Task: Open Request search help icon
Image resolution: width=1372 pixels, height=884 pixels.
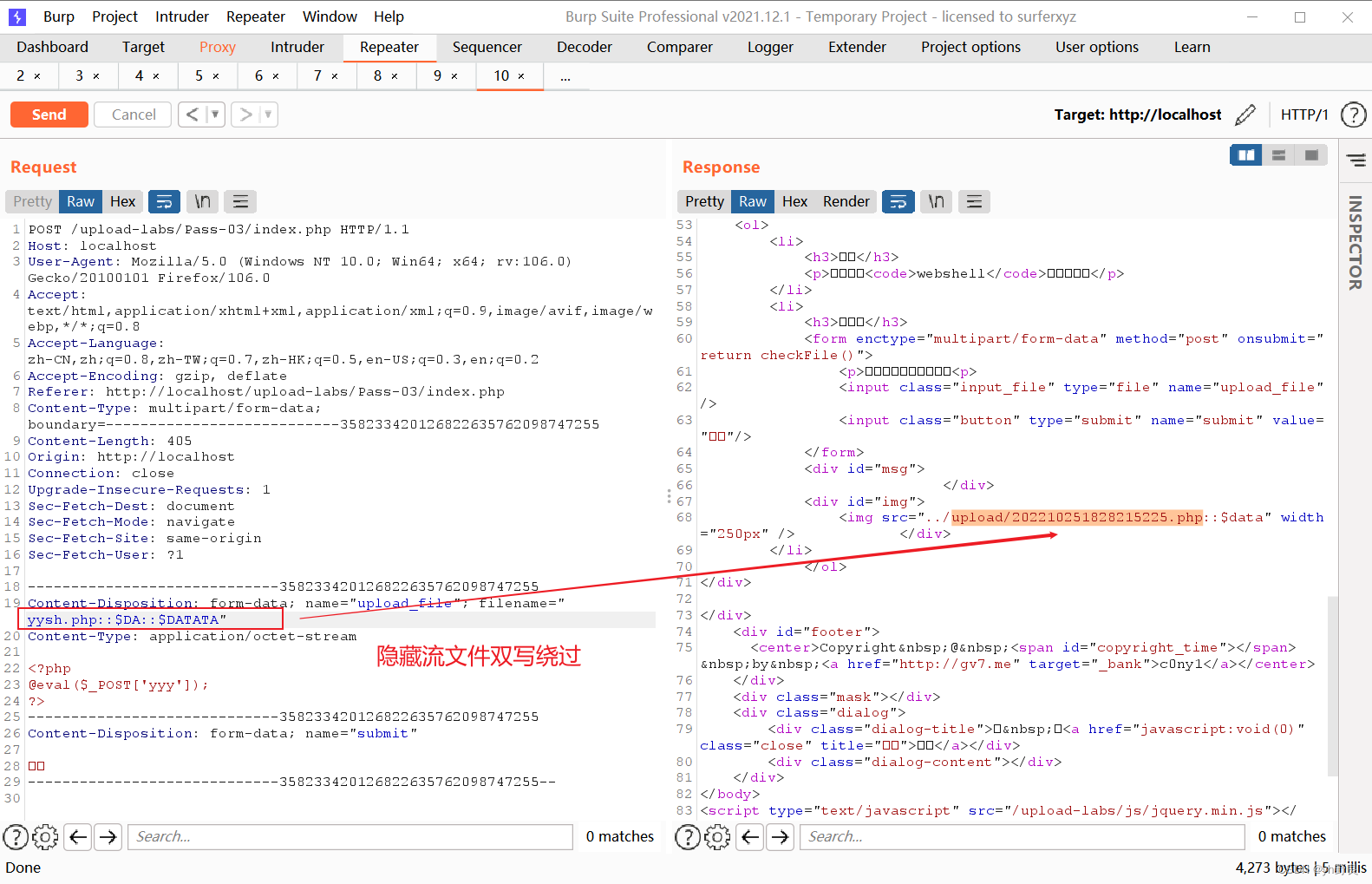Action: point(16,837)
